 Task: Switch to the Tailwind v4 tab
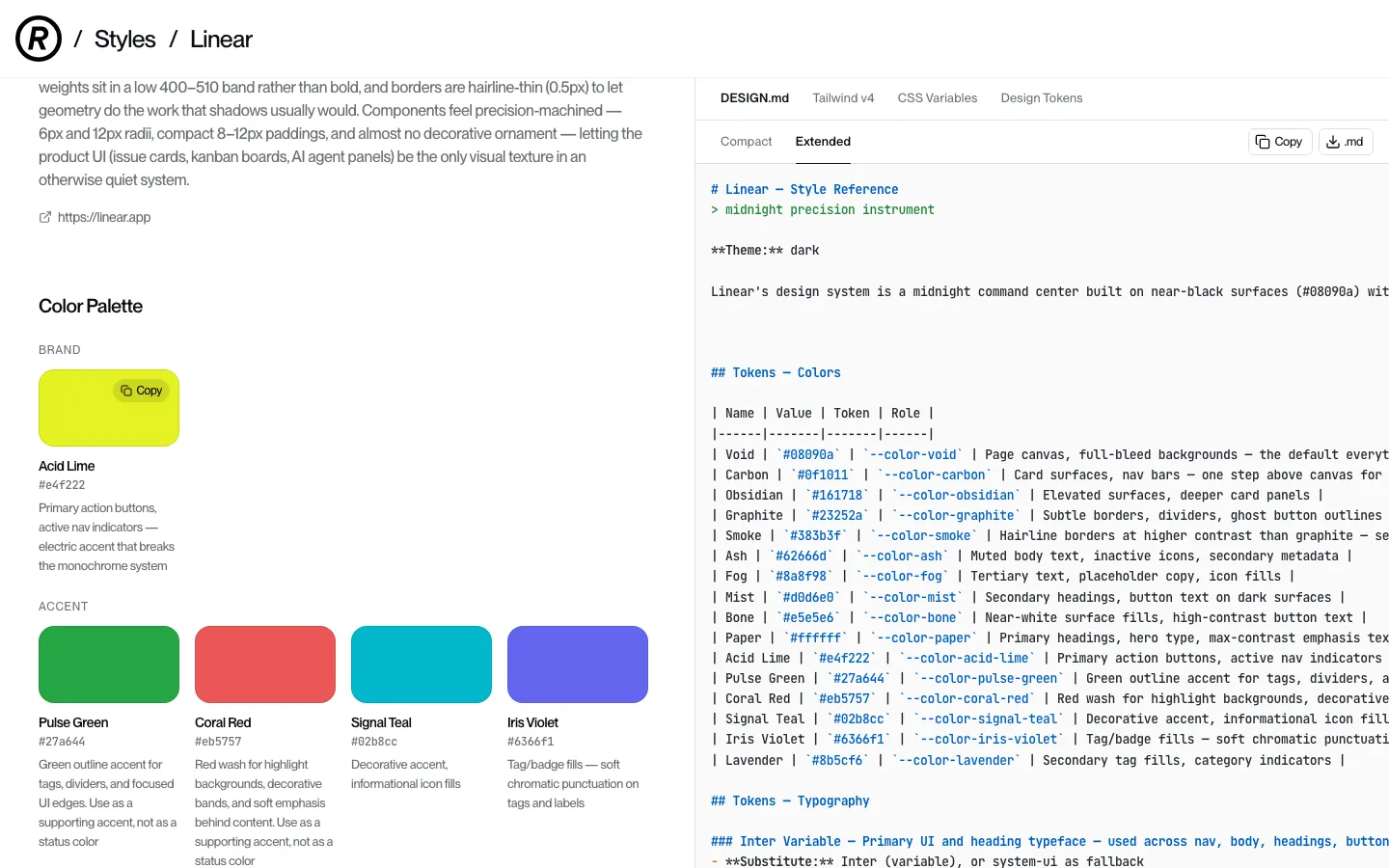[x=843, y=97]
